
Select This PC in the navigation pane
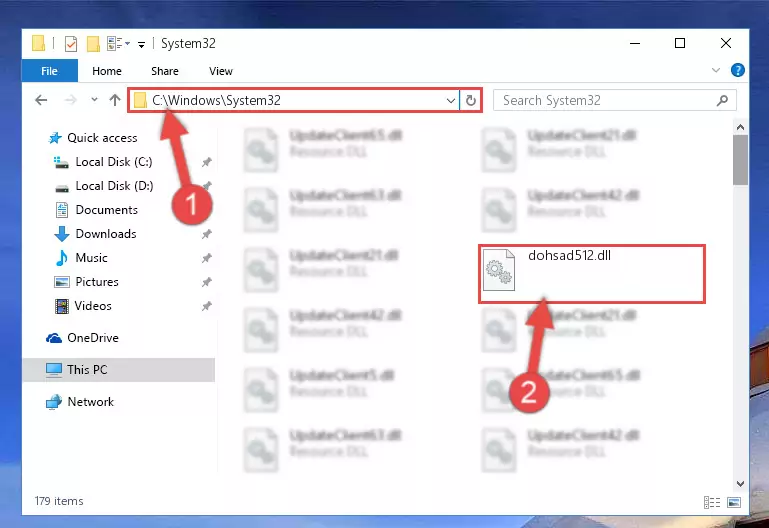point(87,370)
